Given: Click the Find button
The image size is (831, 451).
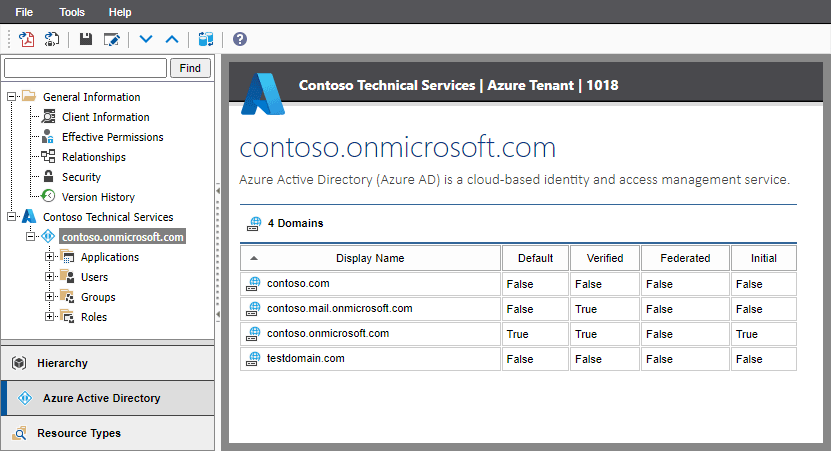Looking at the screenshot, I should tap(190, 68).
